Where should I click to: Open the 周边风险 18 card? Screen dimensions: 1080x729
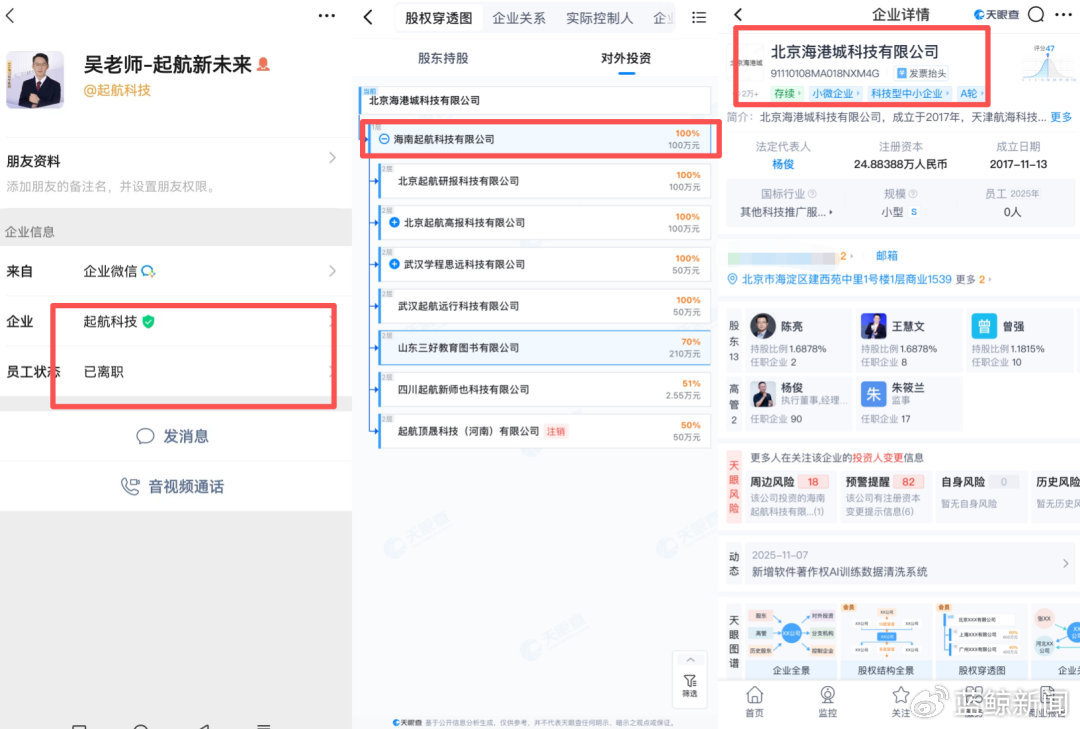[790, 495]
